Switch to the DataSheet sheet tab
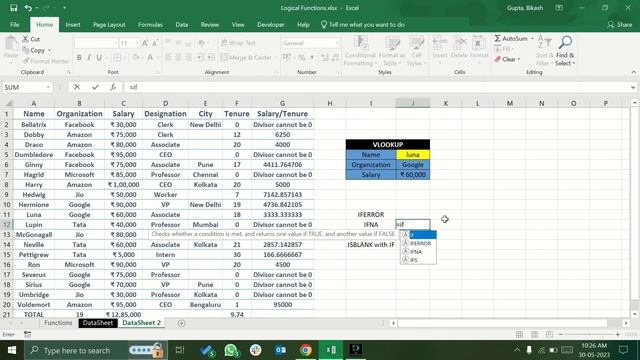 click(98, 323)
